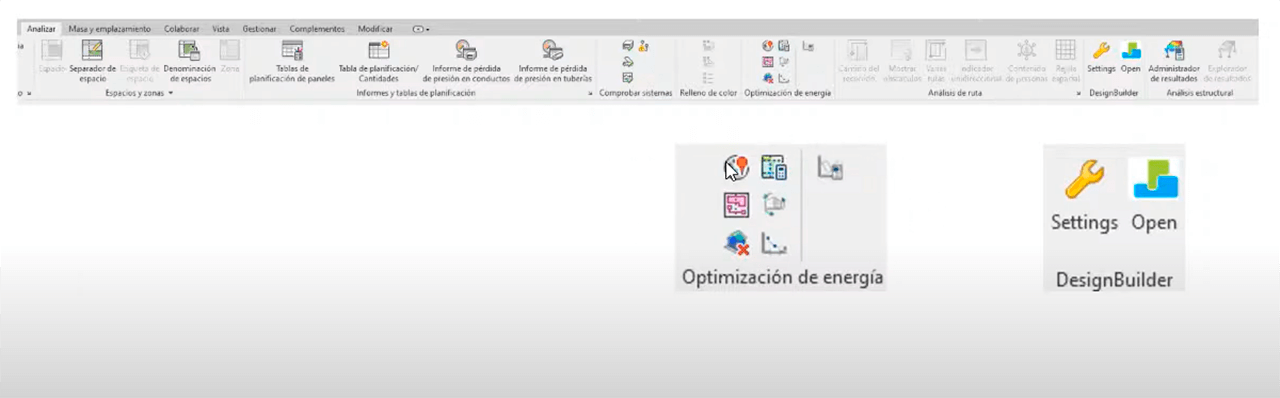Select the Separador de espacio tool
Image resolution: width=1280 pixels, height=398 pixels.
[x=92, y=60]
